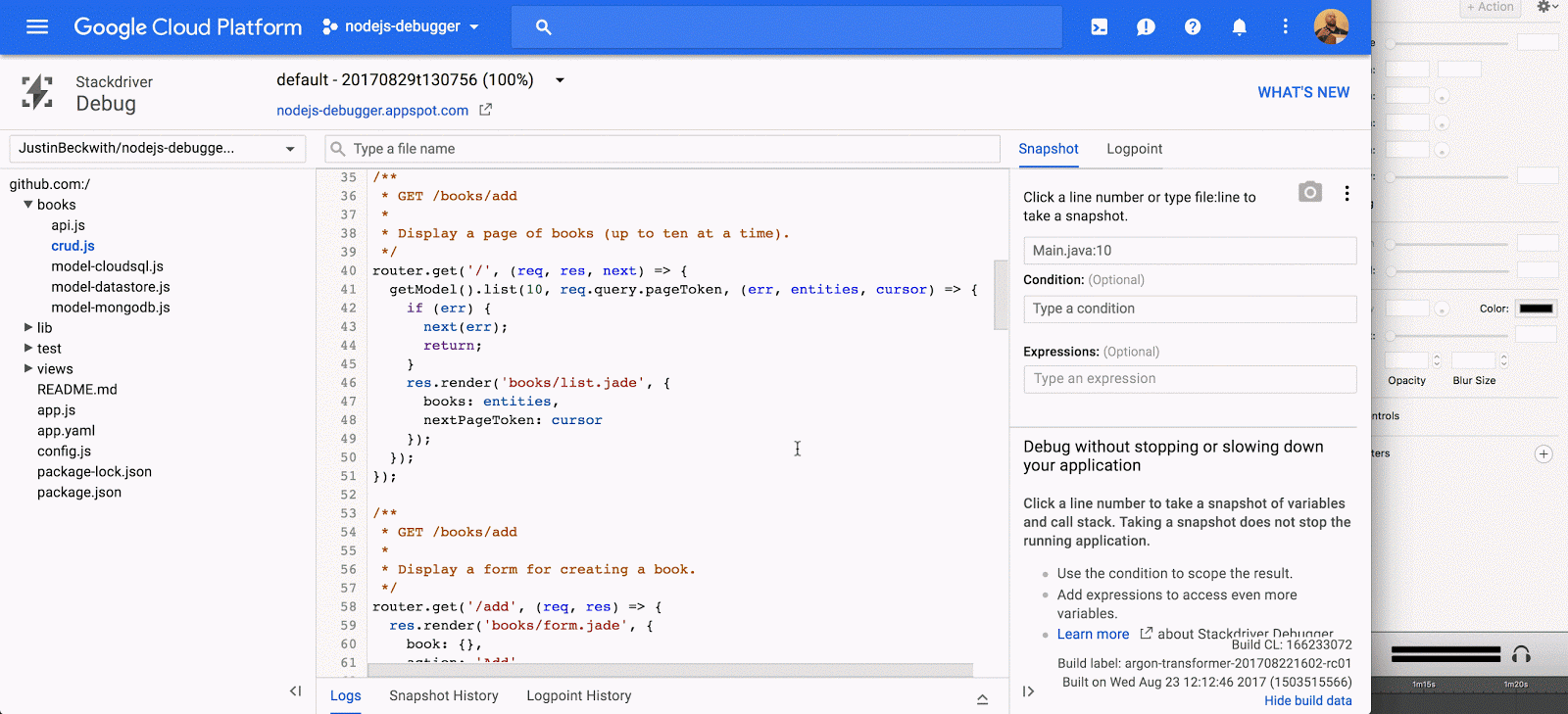Open the notifications bell
Image resolution: width=1568 pixels, height=714 pixels.
1240,27
